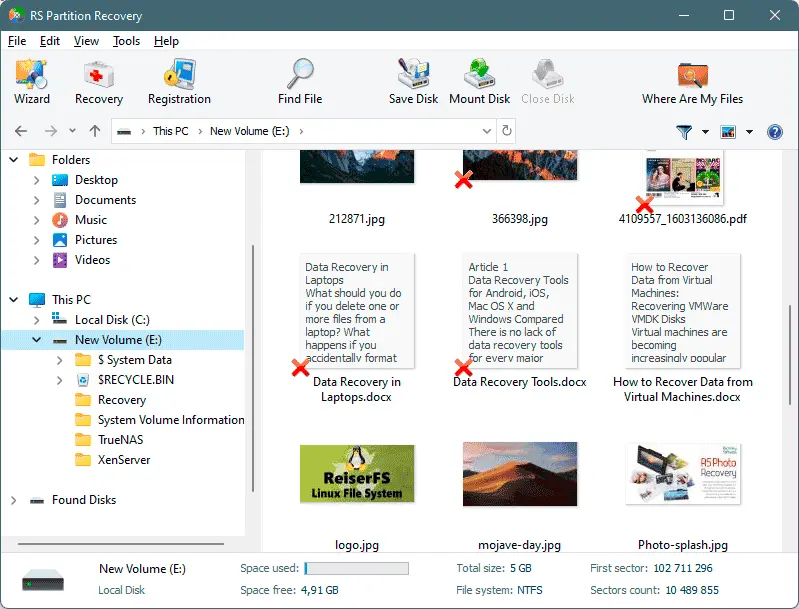Select the 212871.jpg thumbnail

tap(357, 167)
